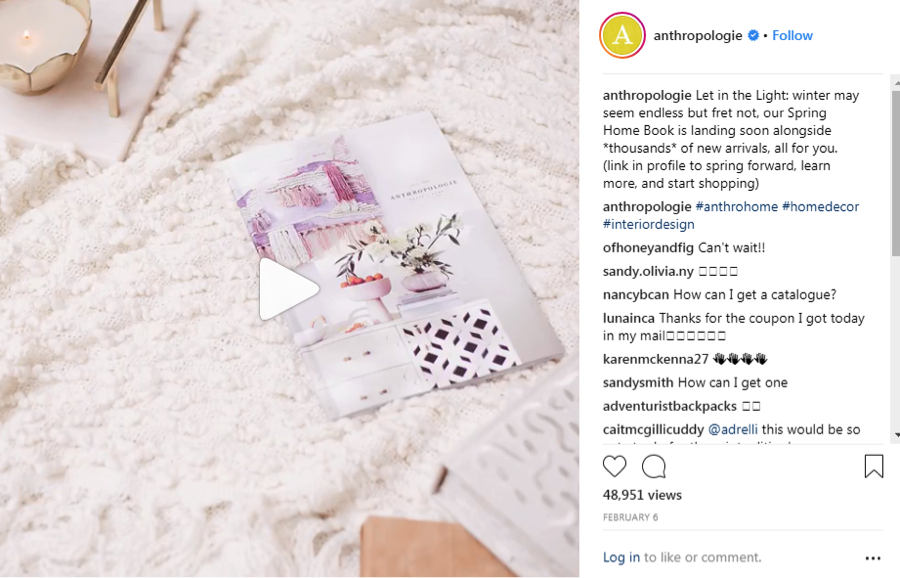
Task: Click the verified badge icon
Action: click(753, 36)
